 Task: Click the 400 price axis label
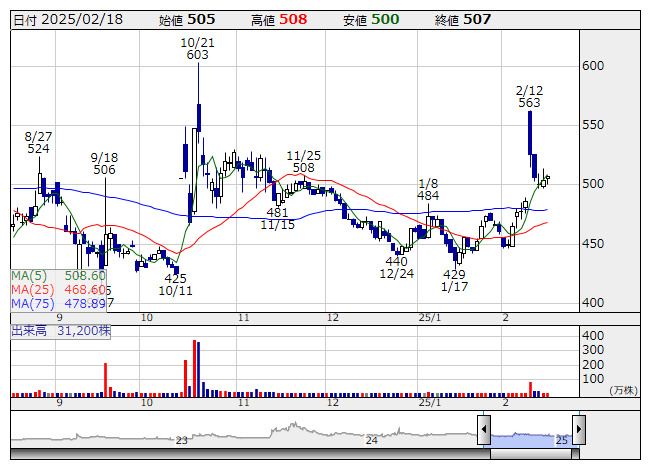[x=593, y=303]
